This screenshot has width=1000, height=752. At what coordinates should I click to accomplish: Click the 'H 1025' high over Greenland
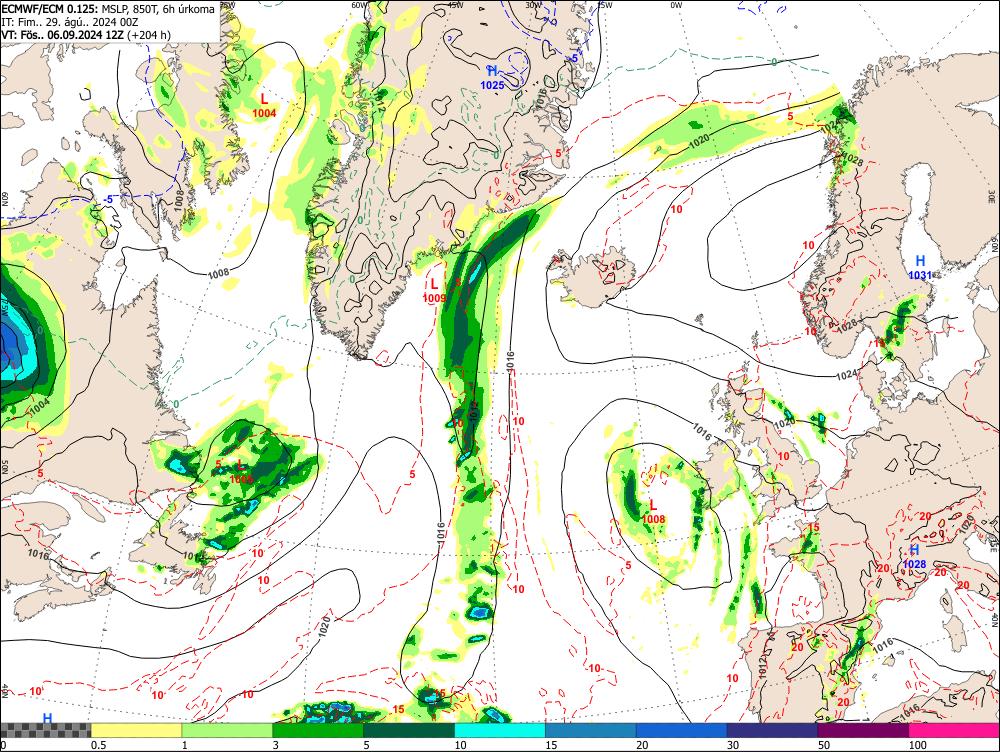click(x=492, y=78)
